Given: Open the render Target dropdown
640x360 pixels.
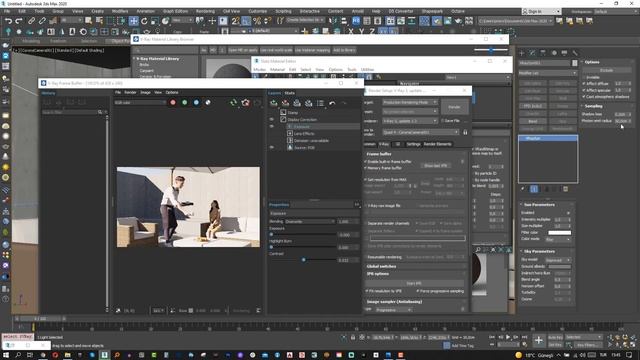Looking at the screenshot, I should [x=410, y=102].
